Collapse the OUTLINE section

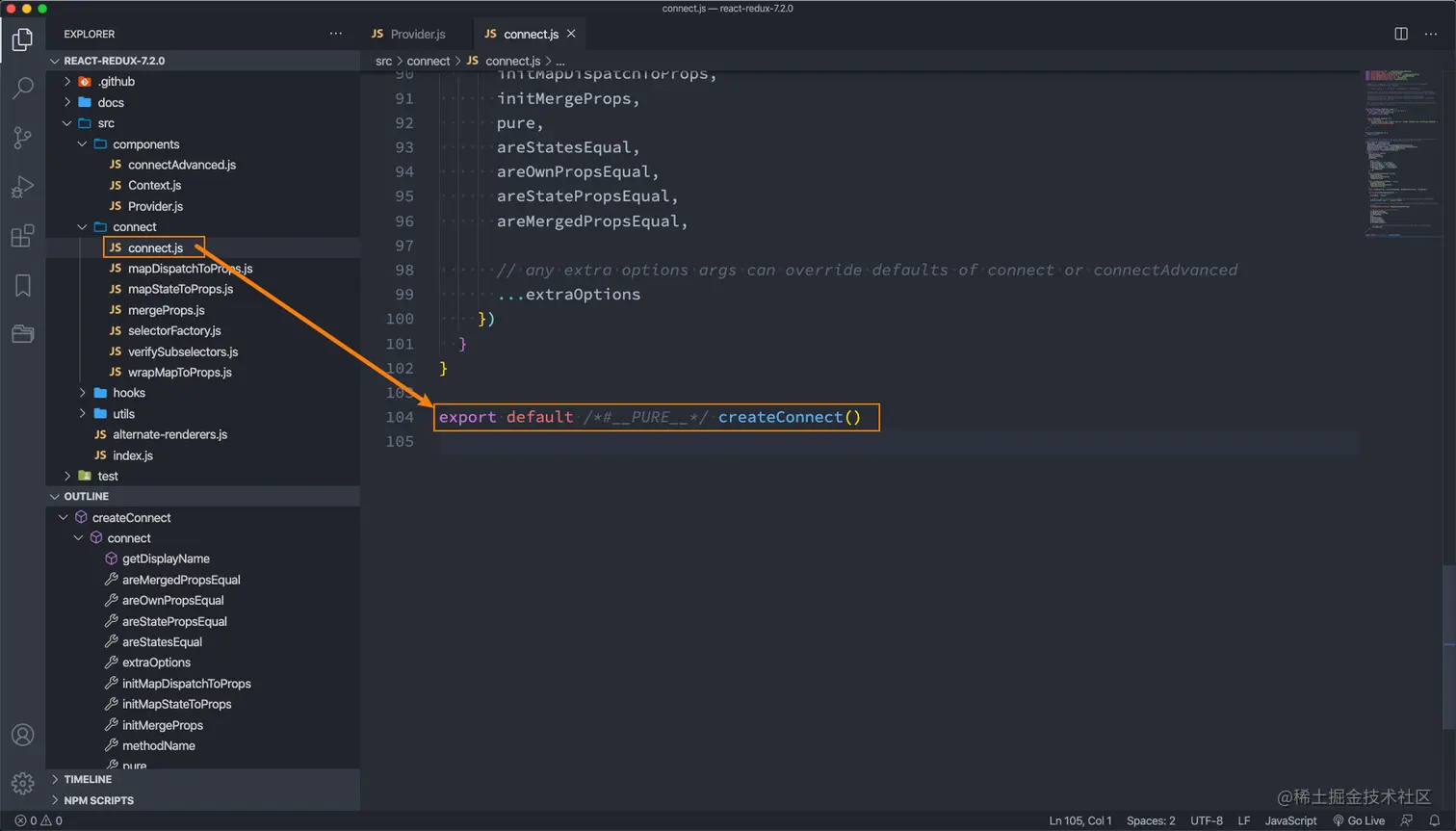(x=202, y=497)
